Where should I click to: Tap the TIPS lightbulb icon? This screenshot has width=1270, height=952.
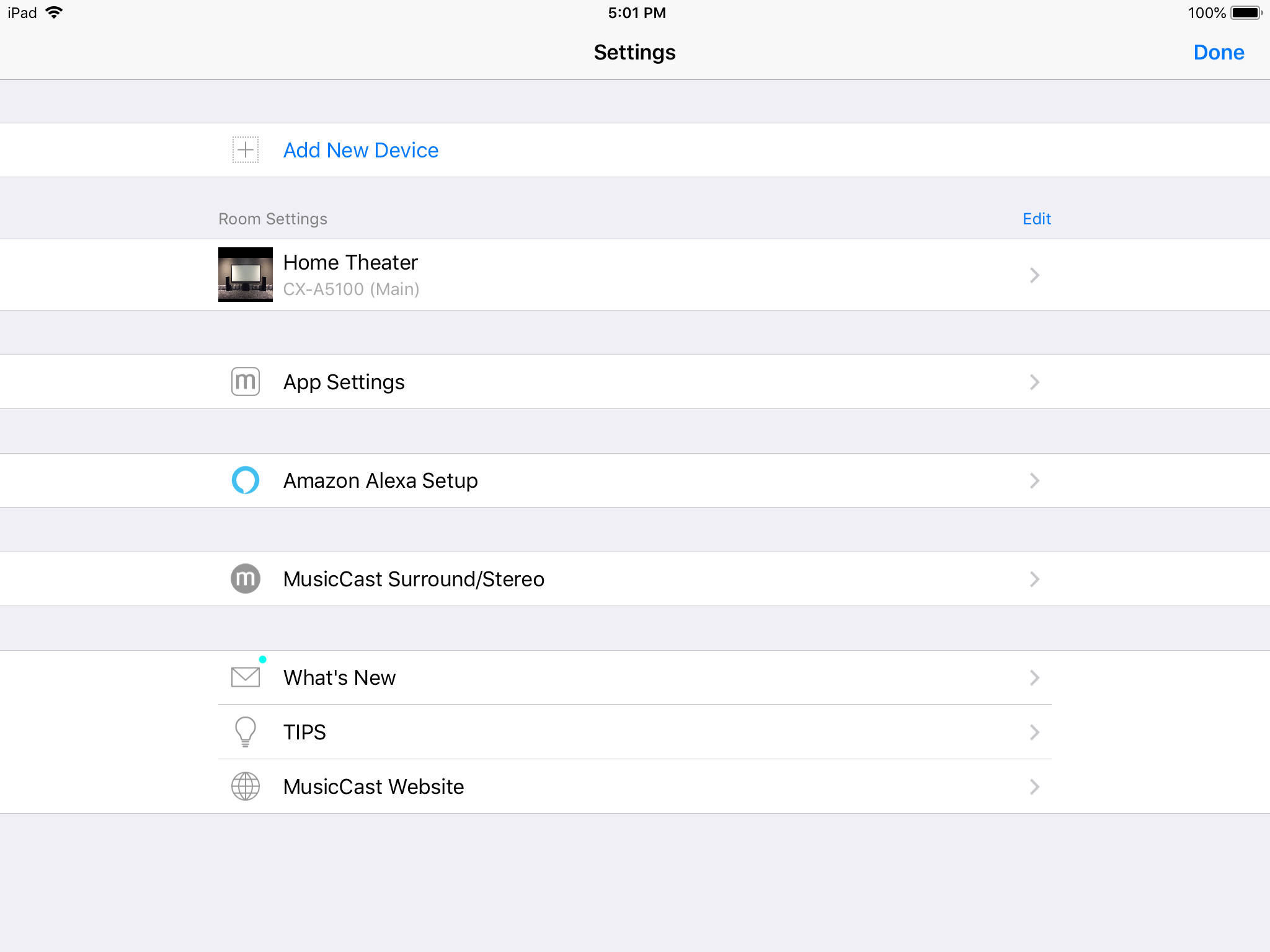click(246, 732)
